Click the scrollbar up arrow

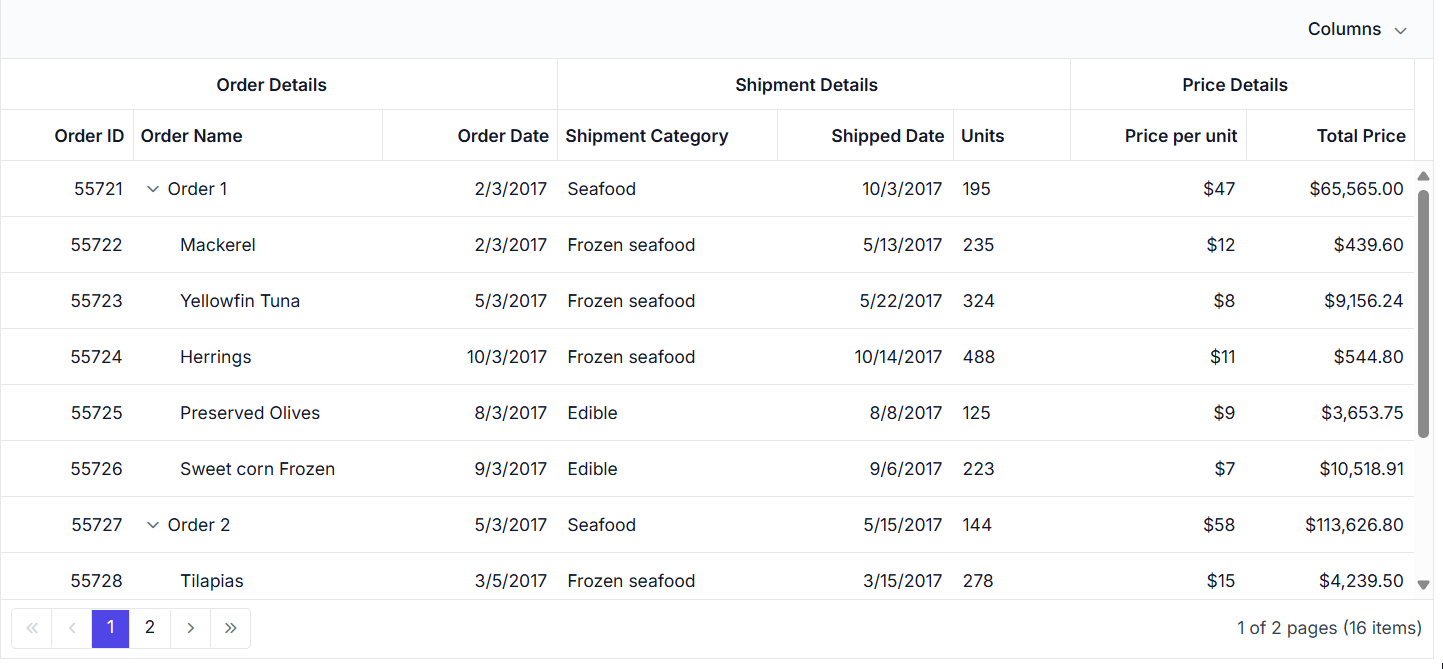pos(1423,175)
